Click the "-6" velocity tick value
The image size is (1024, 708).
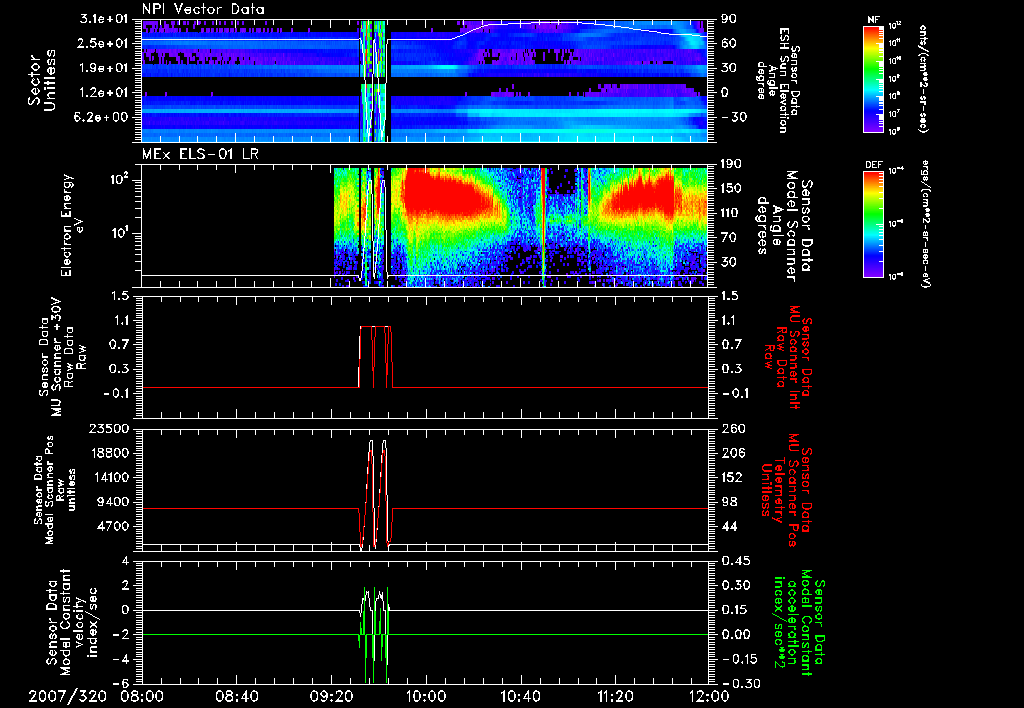[x=121, y=683]
